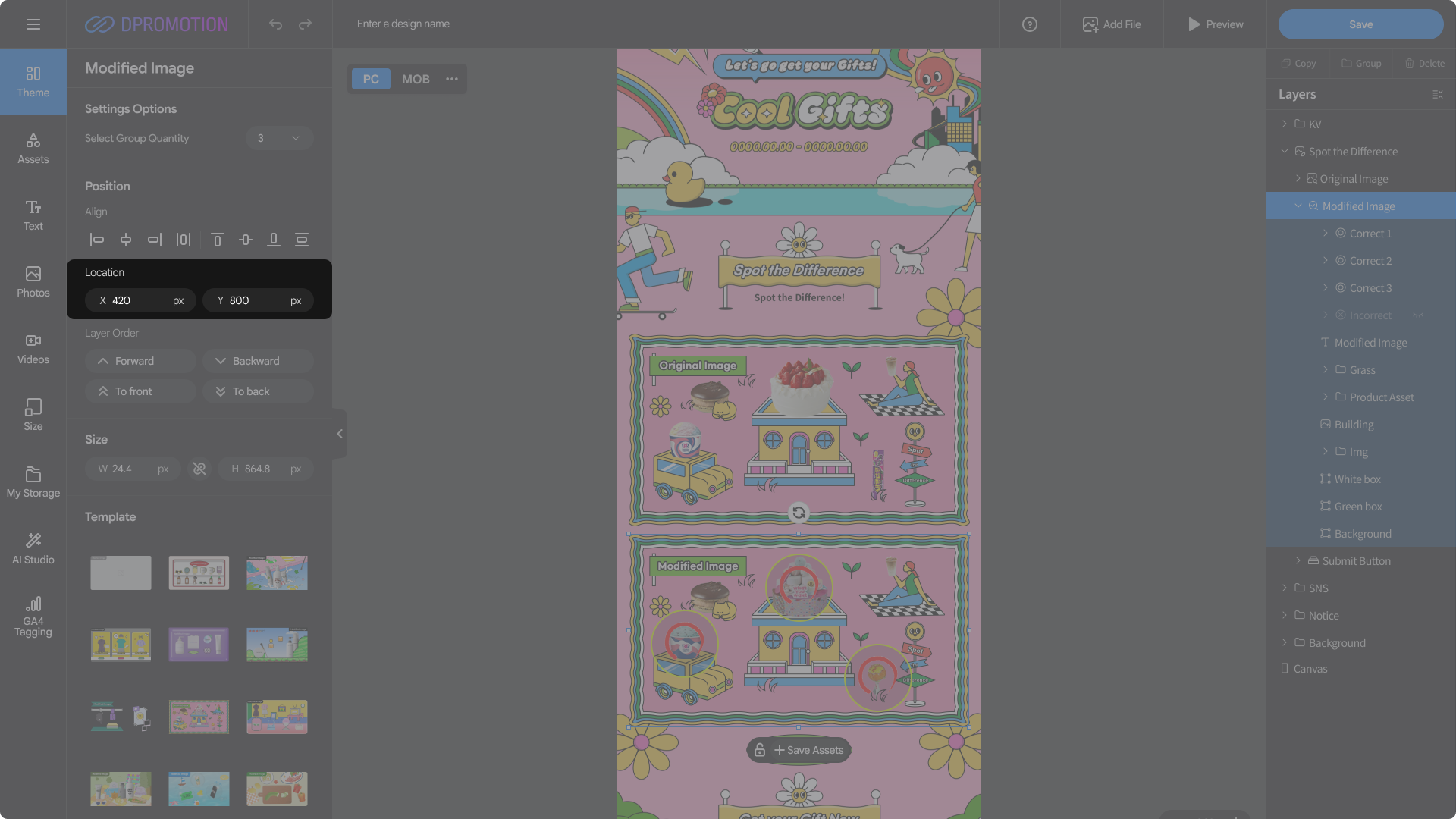1456x819 pixels.
Task: Toggle the size aspect ratio lock
Action: pos(199,469)
